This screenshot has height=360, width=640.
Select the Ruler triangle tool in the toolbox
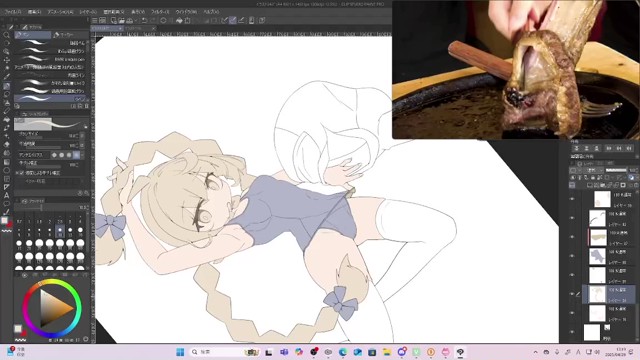point(7,187)
